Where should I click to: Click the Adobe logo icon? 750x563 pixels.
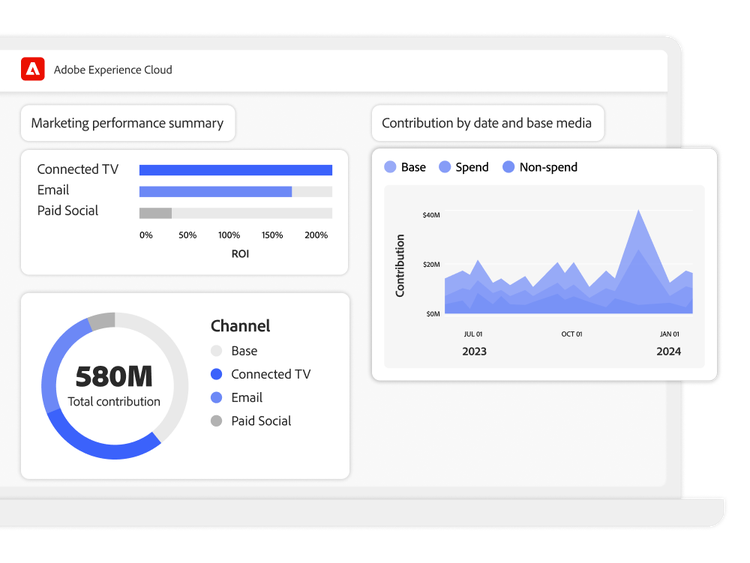tap(33, 69)
